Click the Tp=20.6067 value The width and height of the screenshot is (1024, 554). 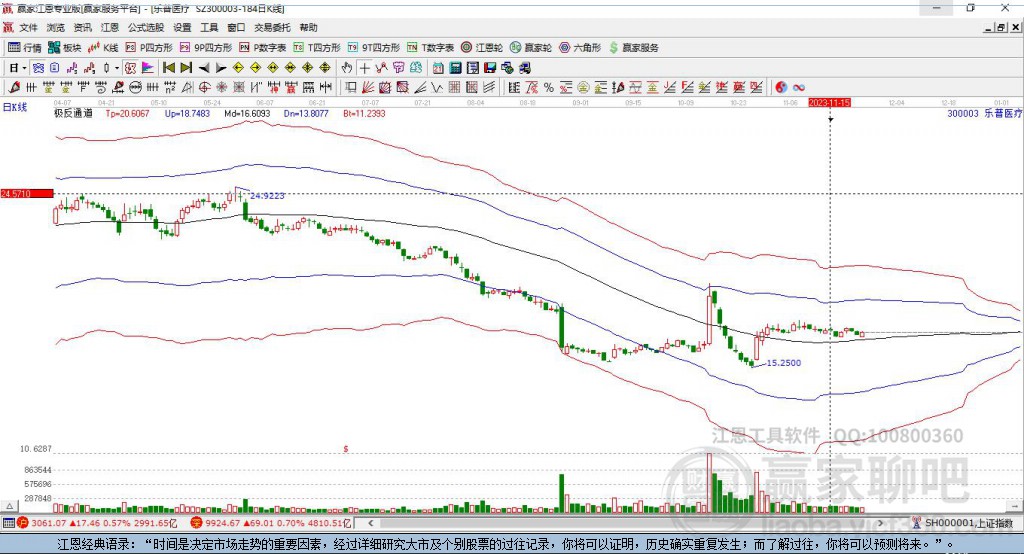pyautogui.click(x=127, y=113)
